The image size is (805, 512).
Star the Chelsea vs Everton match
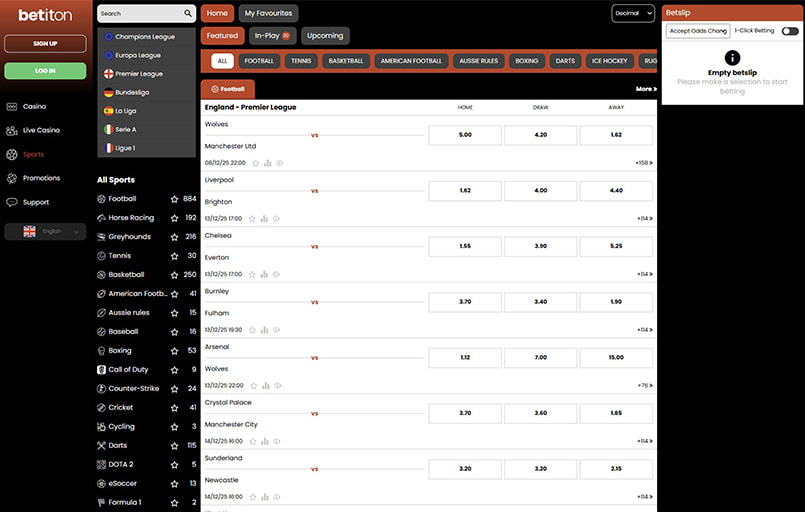point(252,274)
